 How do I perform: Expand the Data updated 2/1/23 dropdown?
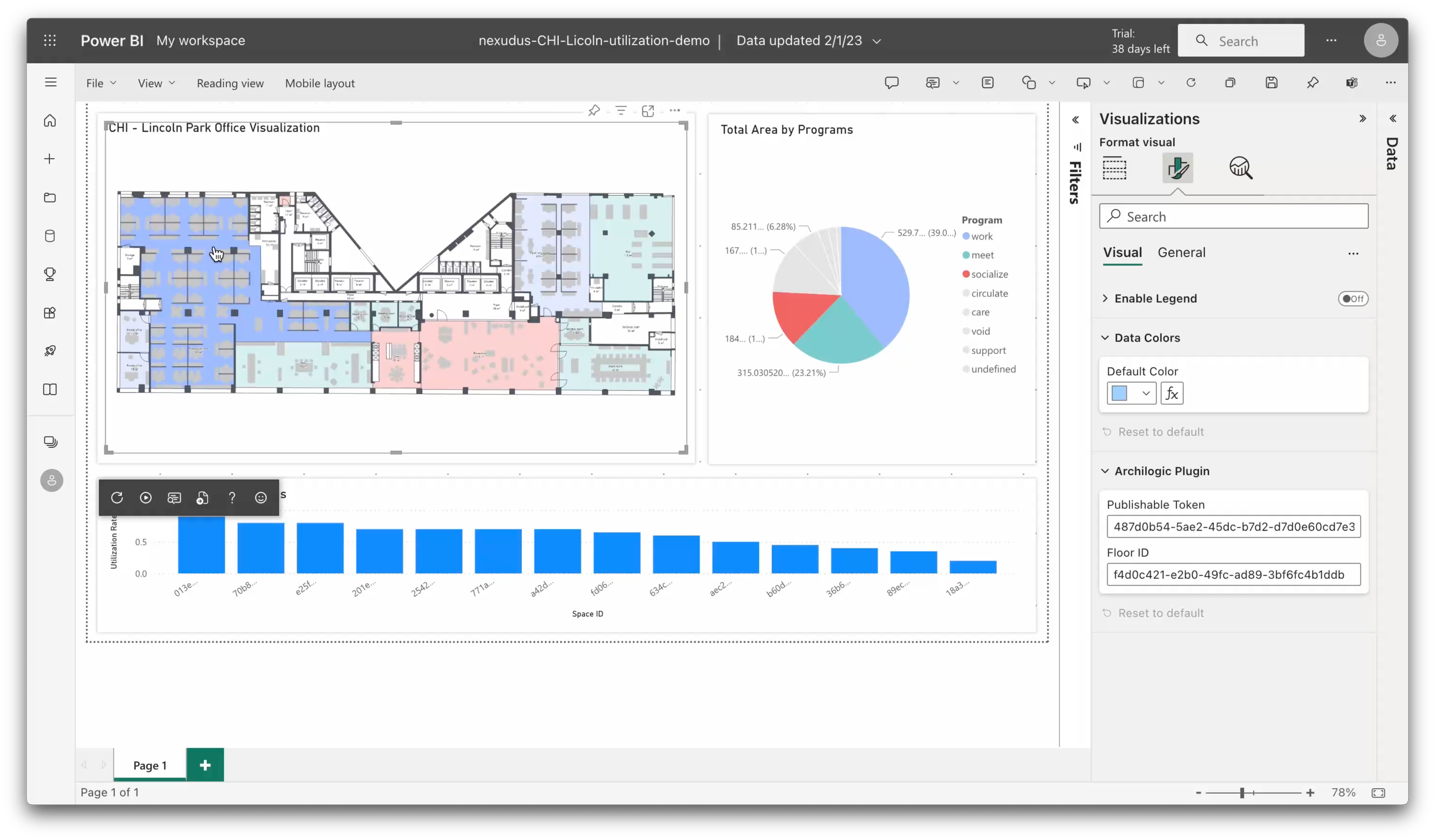point(877,41)
